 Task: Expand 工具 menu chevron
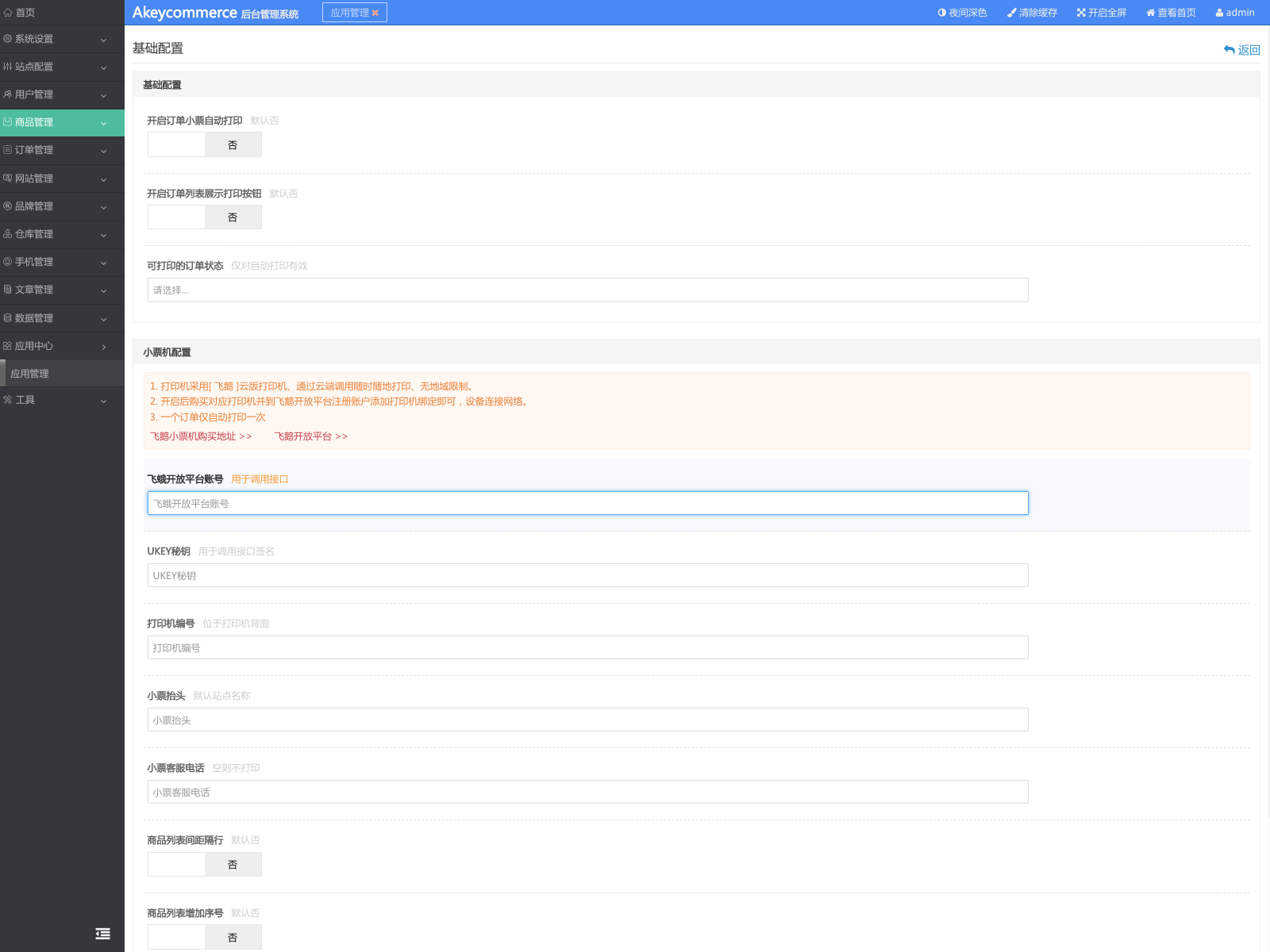coord(103,401)
